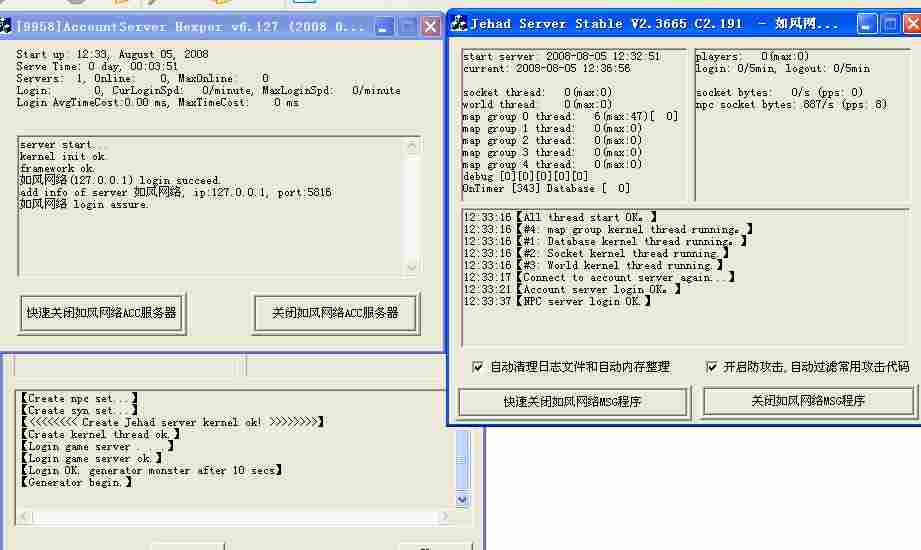Screen dimensions: 921x550
Task: Click the 'Start up: 12:33, August 05, 2008' text
Action: pyautogui.click(x=112, y=54)
